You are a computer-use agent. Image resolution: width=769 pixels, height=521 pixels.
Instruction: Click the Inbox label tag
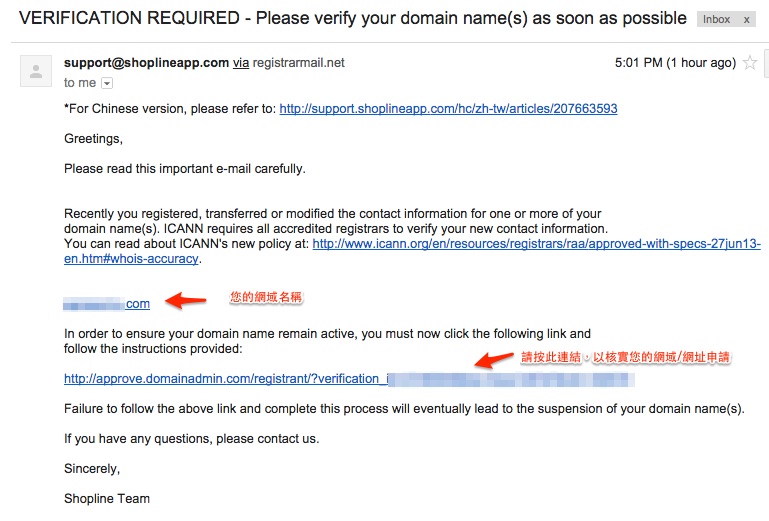[x=717, y=20]
